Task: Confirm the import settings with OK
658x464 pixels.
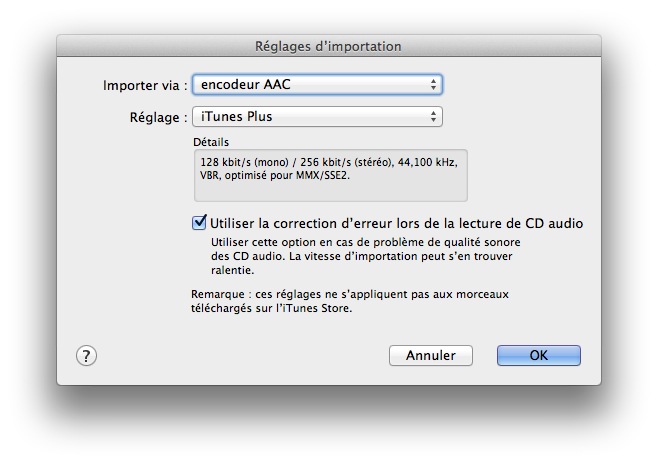Action: pos(538,356)
